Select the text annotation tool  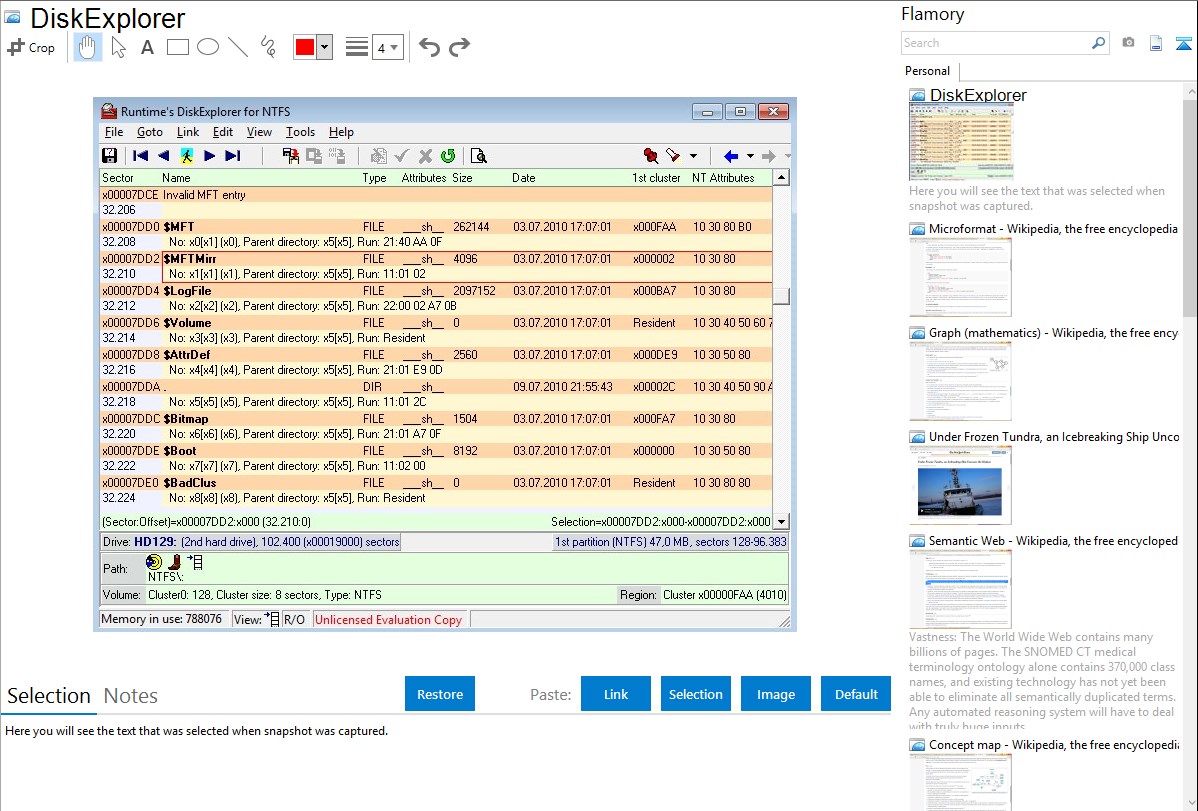[147, 47]
